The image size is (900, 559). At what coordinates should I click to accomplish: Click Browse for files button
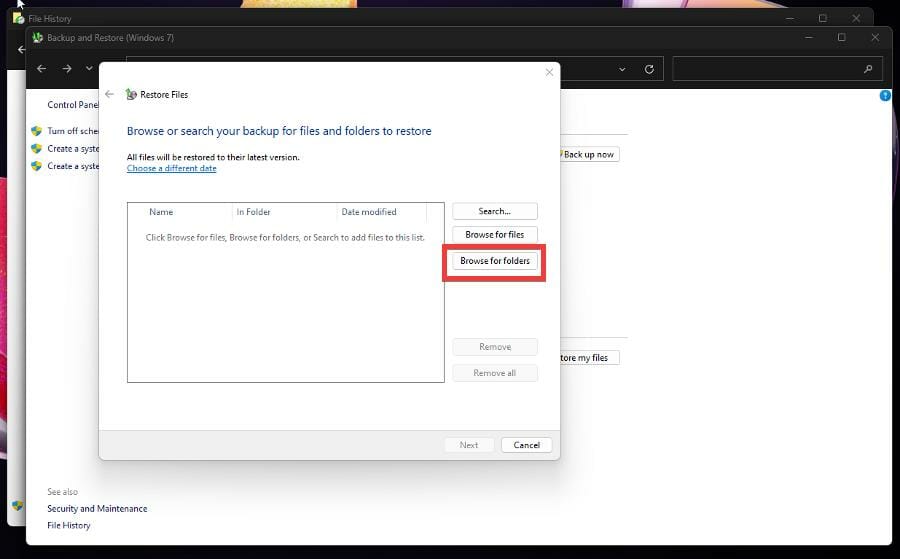click(495, 234)
